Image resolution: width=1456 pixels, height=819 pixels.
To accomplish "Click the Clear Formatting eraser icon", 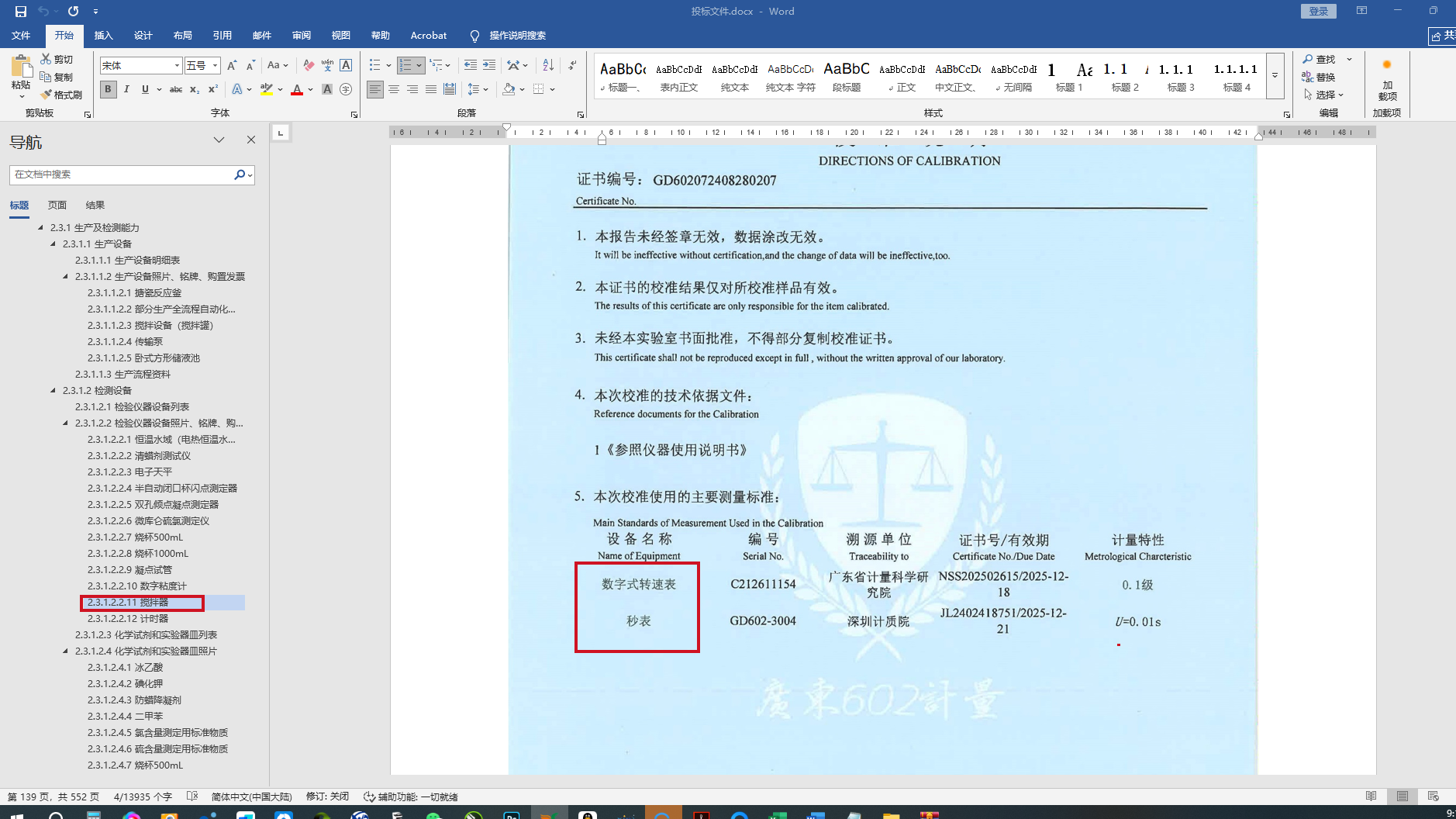I will [309, 65].
